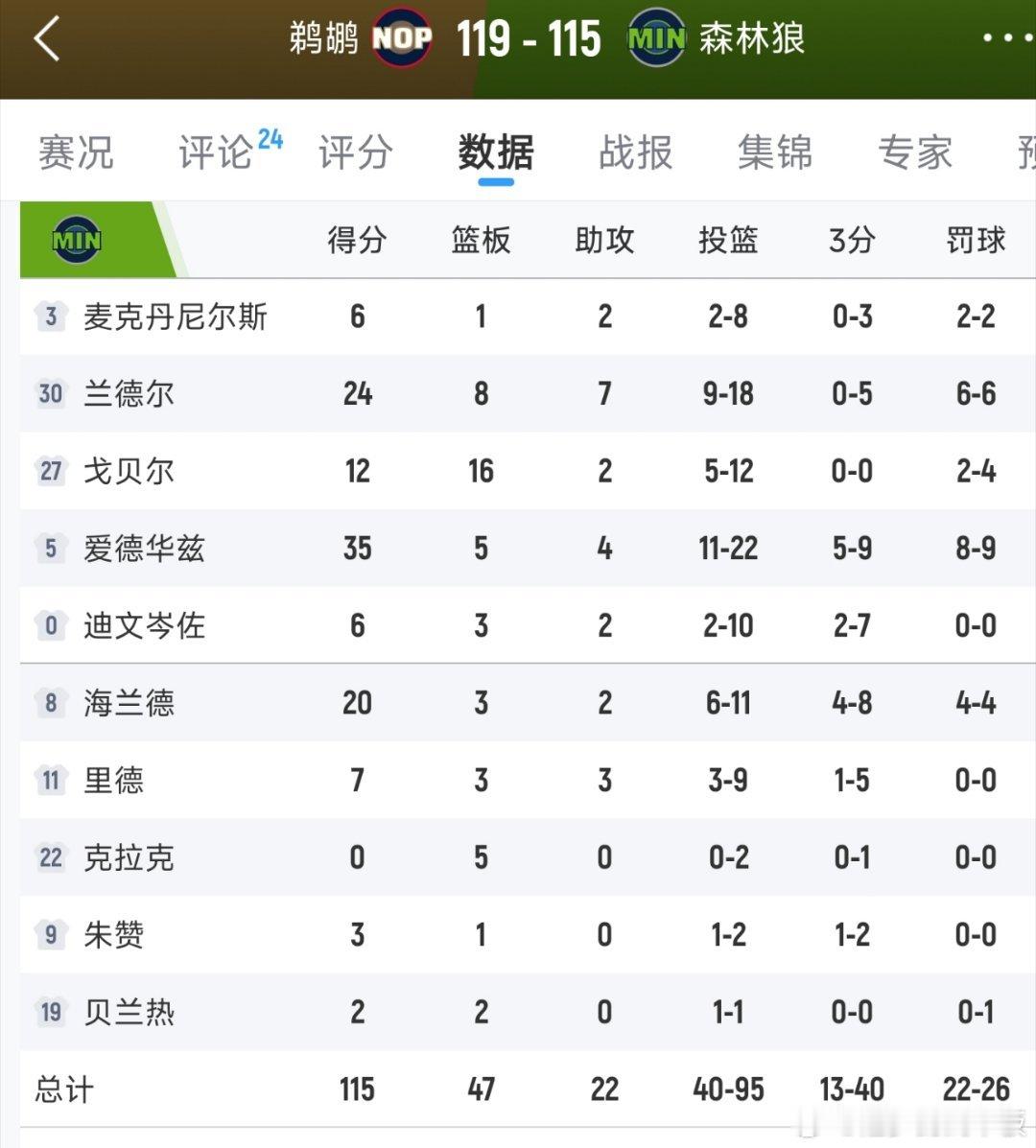Switch to the 评分 tab
Viewport: 1036px width, 1148px height.
355,152
